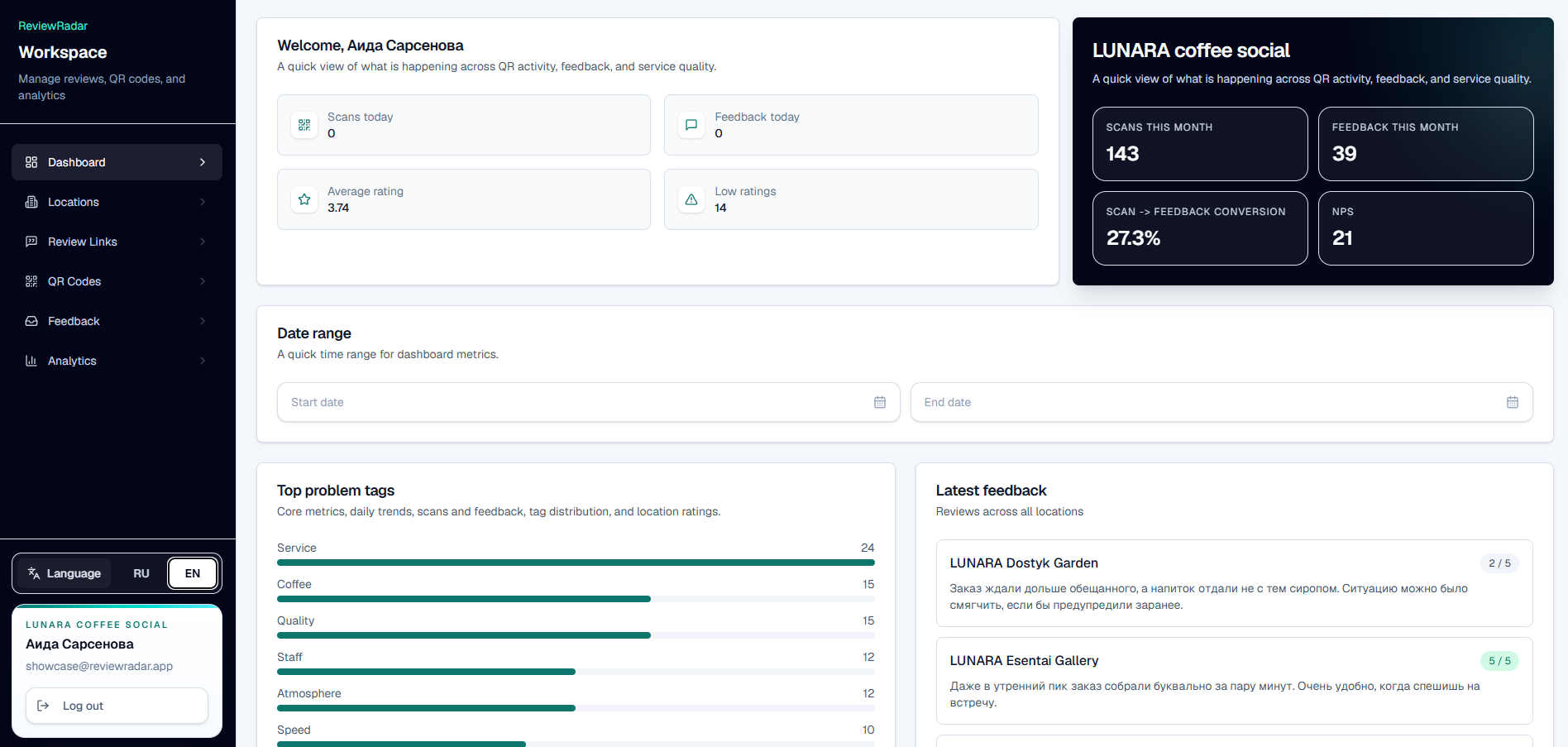
Task: Click the showcase@reviewradar.app email text
Action: (99, 666)
